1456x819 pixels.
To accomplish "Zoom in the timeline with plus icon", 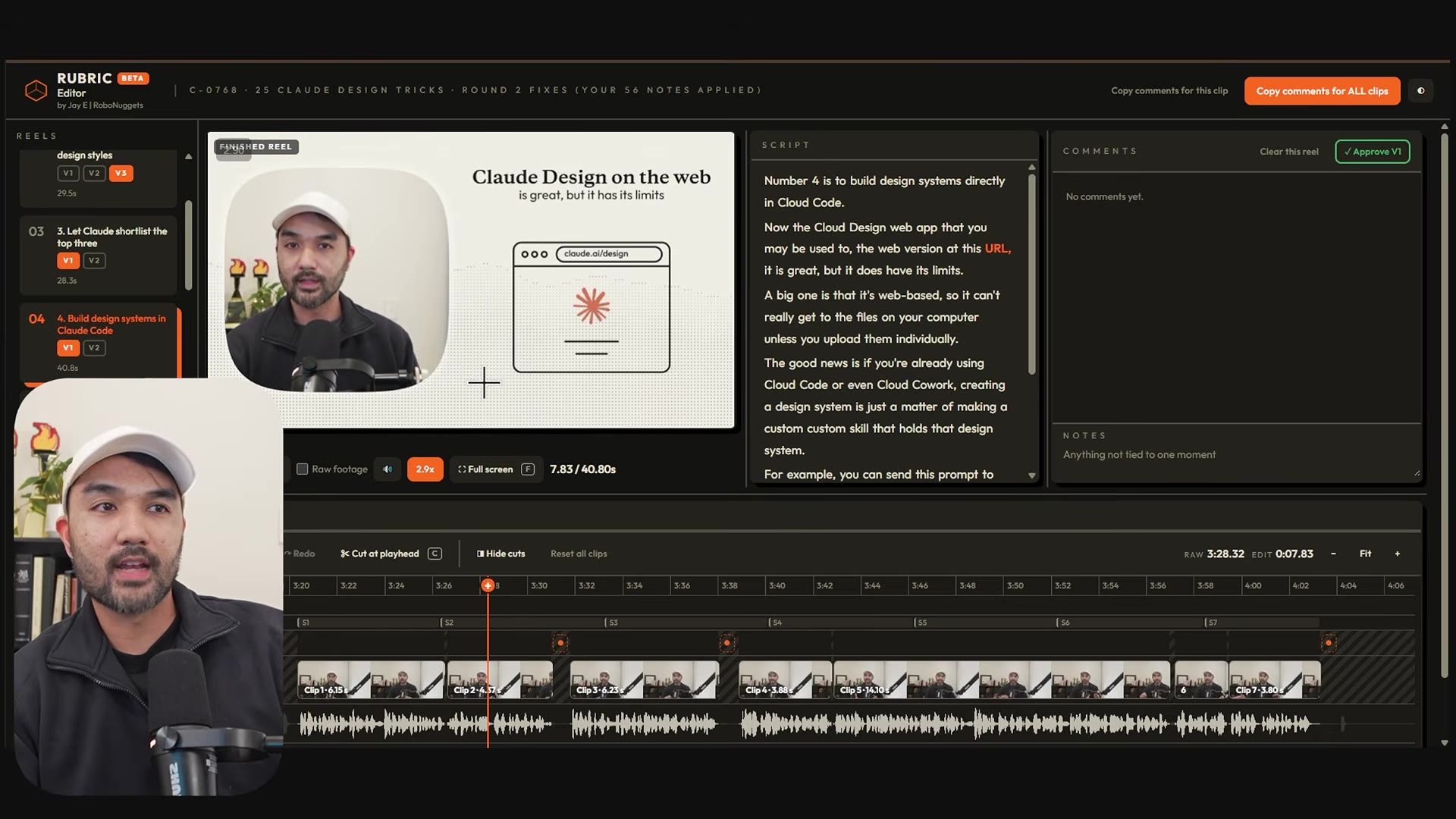I will click(x=1398, y=554).
